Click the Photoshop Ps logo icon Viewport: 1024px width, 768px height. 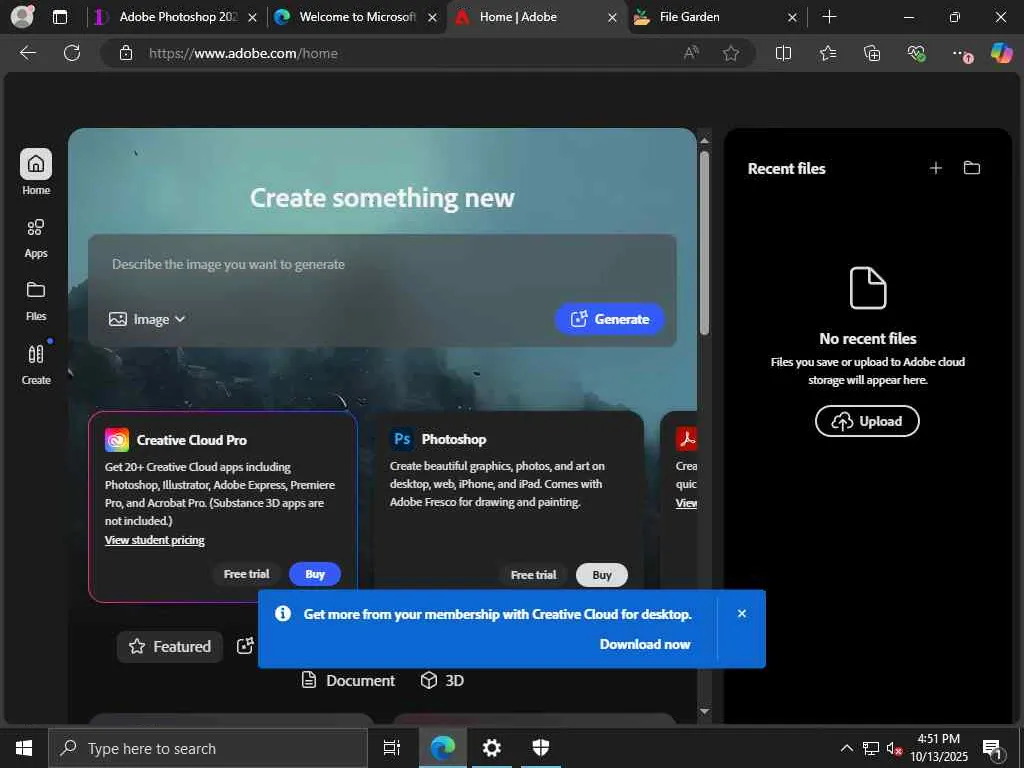coord(402,439)
